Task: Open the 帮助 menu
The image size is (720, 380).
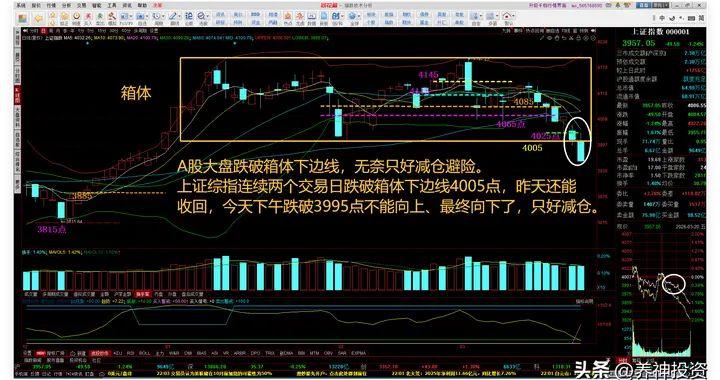Action: 142,5
